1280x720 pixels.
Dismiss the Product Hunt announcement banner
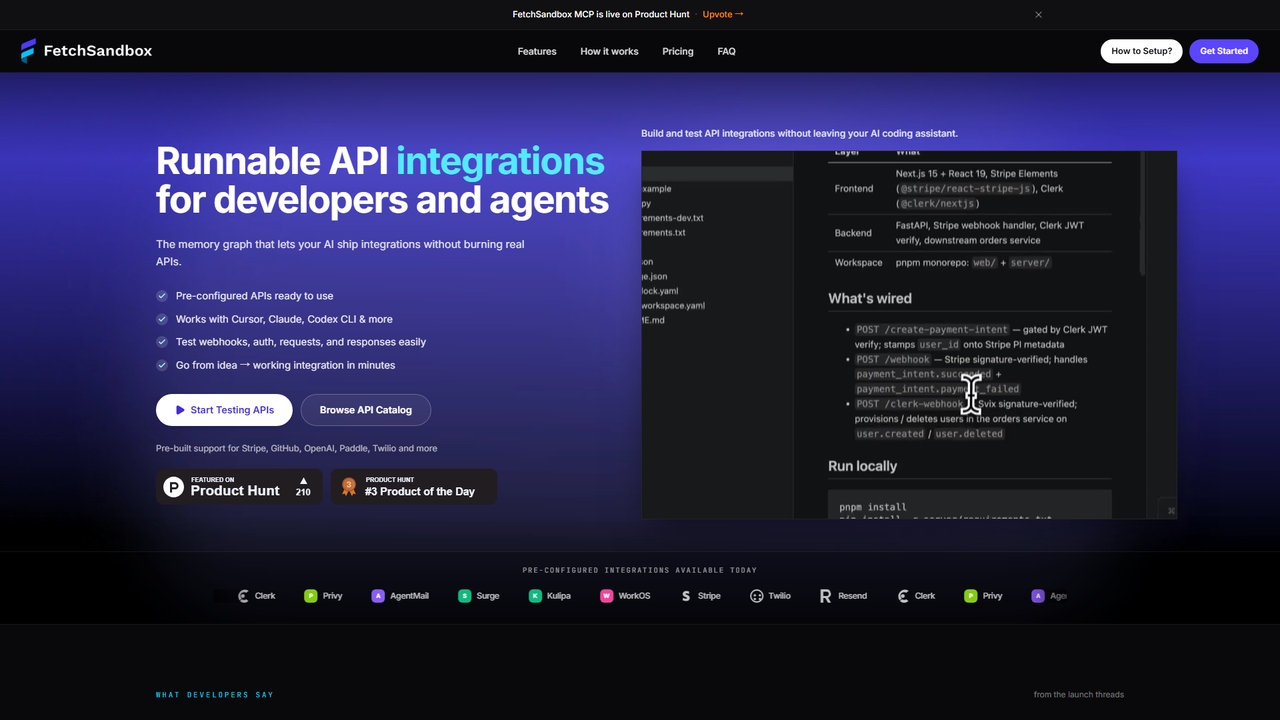1038,15
